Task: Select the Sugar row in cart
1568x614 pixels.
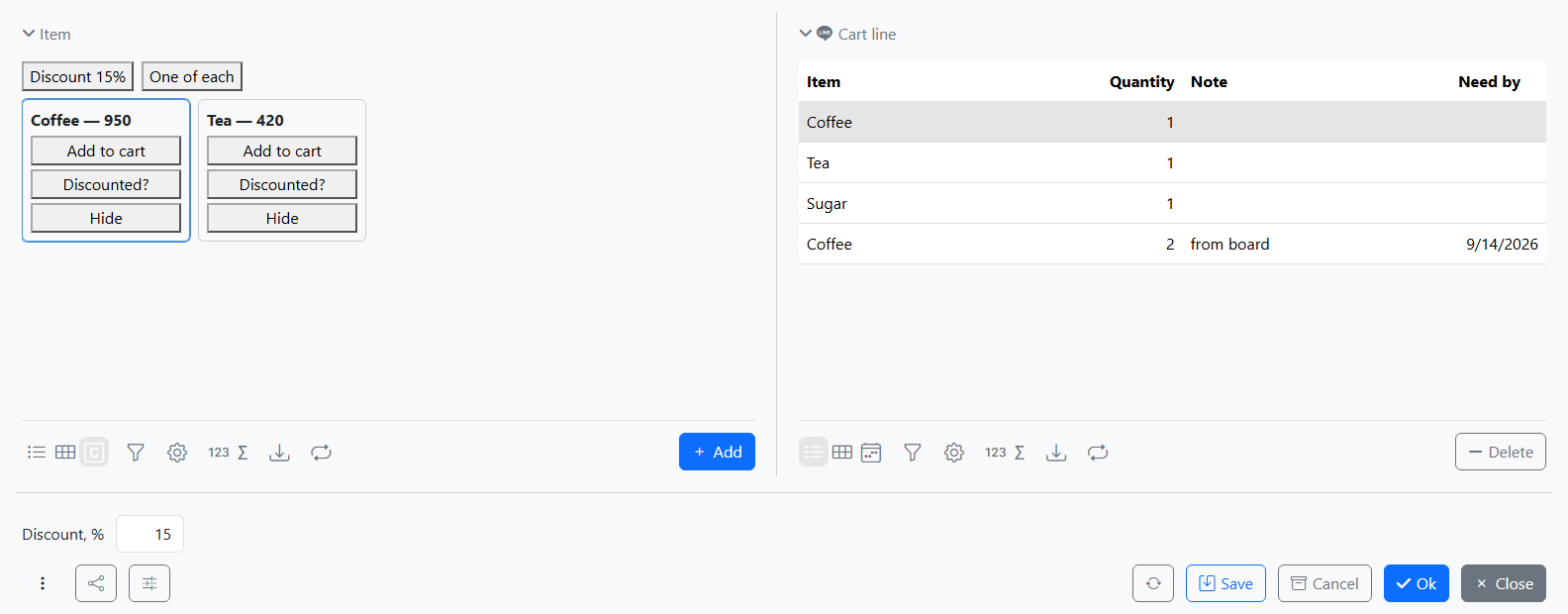Action: tap(1172, 203)
